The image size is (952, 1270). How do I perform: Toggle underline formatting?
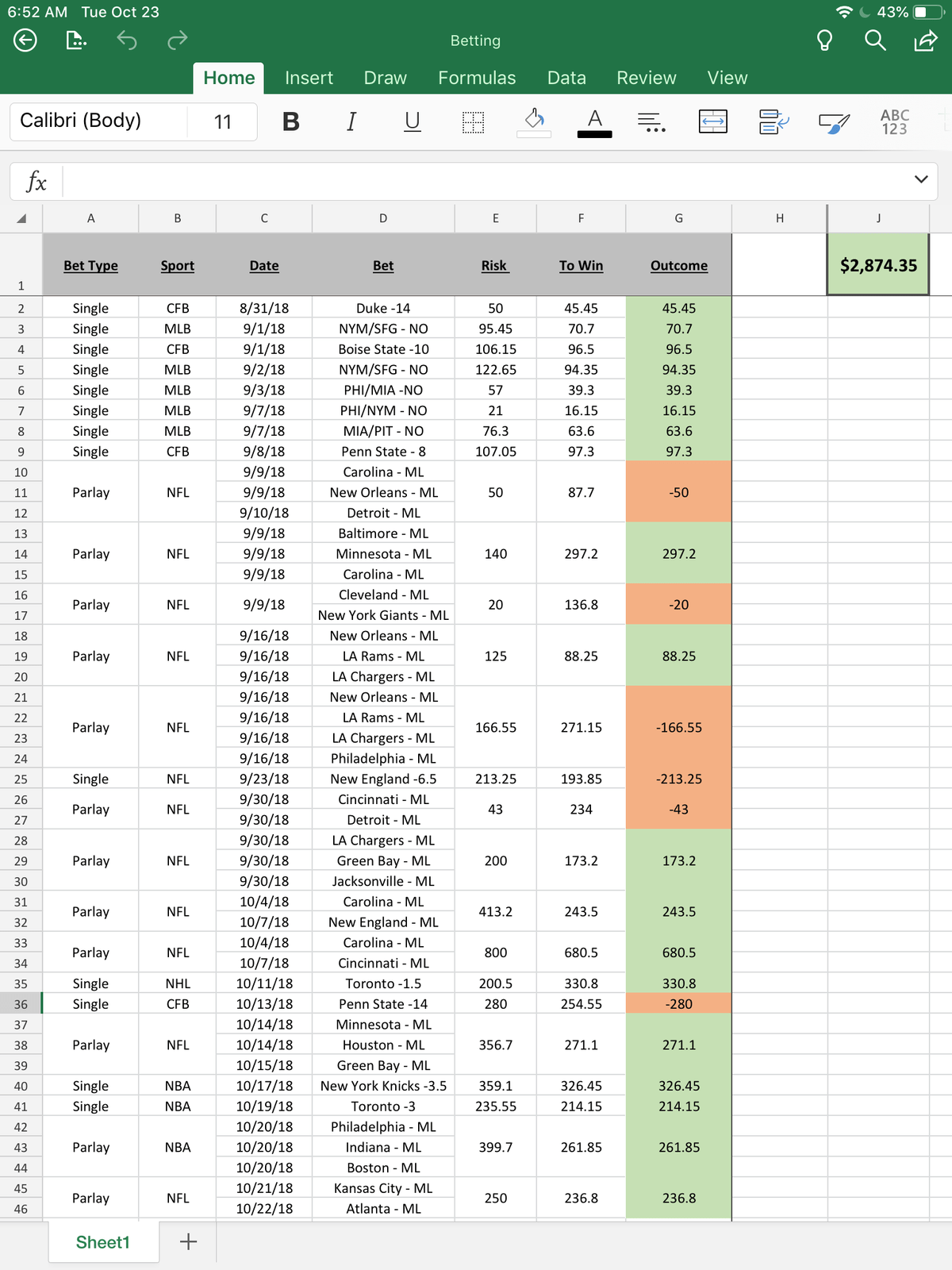coord(412,121)
